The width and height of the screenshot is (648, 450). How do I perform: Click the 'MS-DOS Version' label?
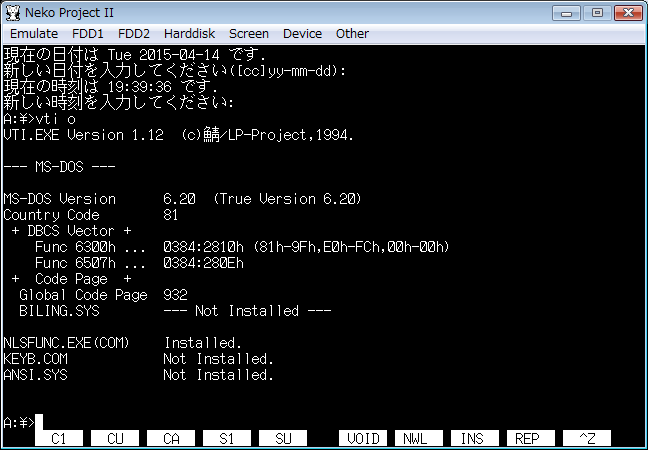pos(60,199)
